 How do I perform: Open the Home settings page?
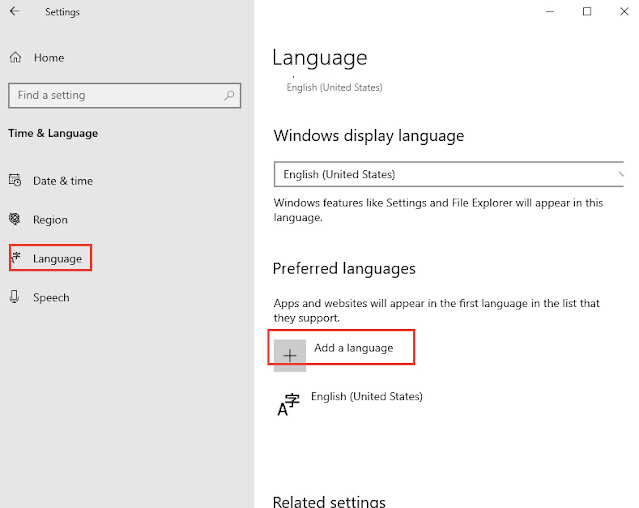point(48,58)
